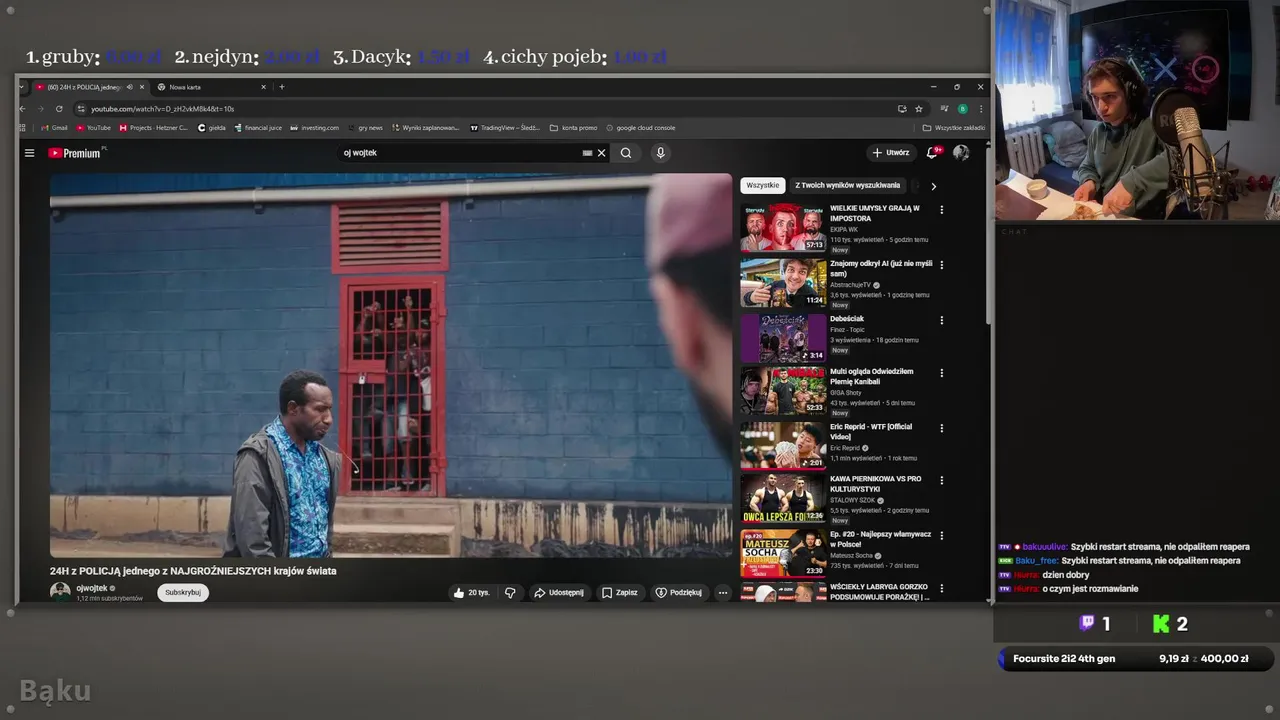This screenshot has width=1280, height=720.
Task: Click the magnifier search button
Action: pos(626,153)
